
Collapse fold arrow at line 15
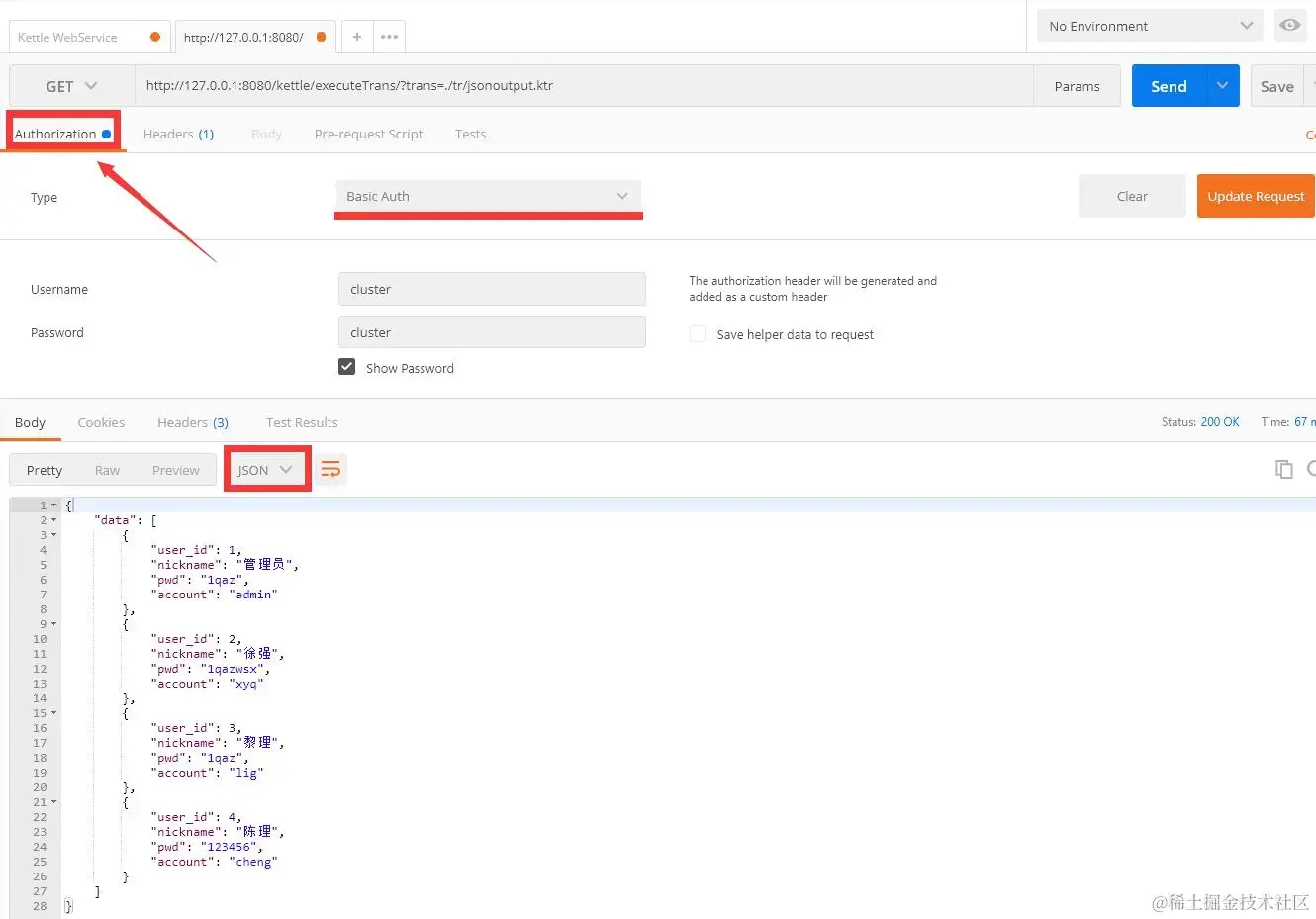[x=54, y=713]
